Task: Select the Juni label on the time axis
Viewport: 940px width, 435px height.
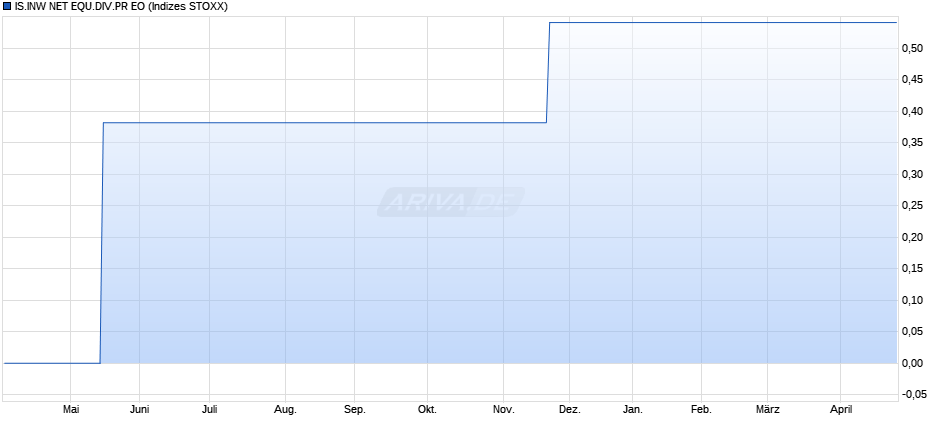Action: 140,410
